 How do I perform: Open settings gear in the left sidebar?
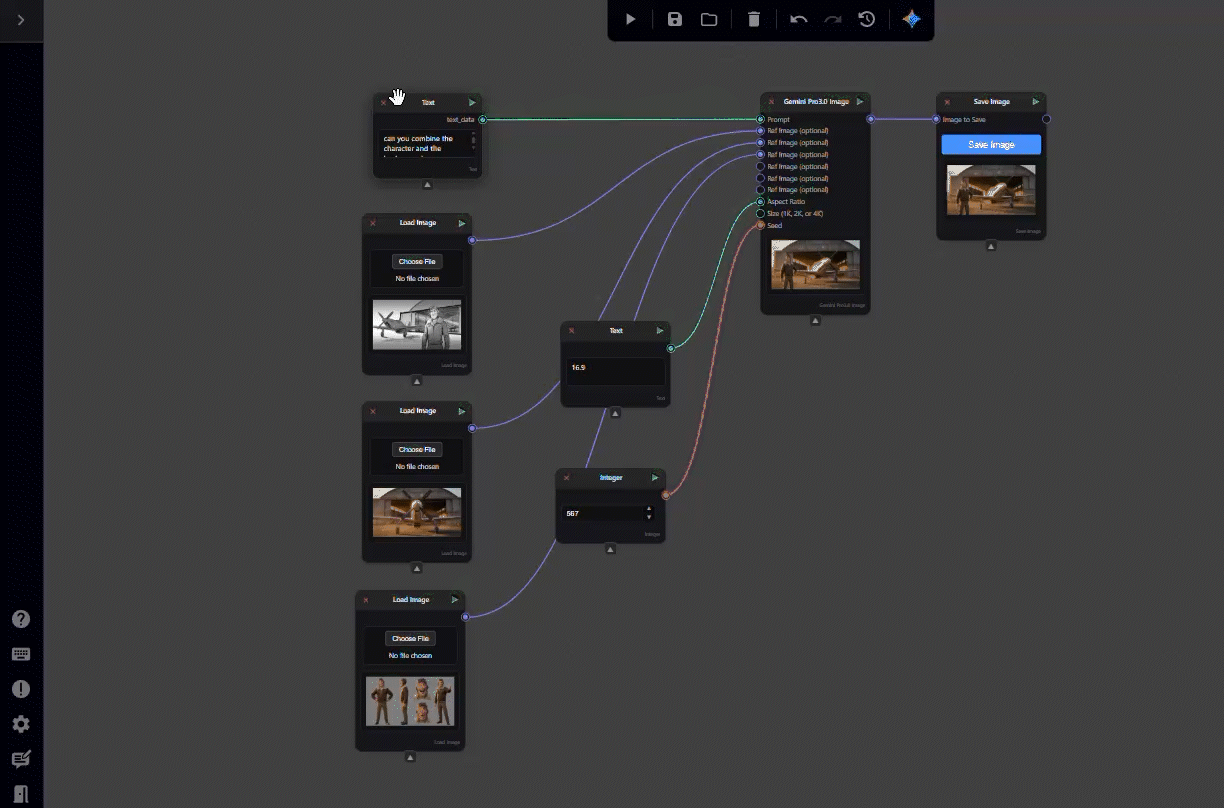(x=21, y=724)
